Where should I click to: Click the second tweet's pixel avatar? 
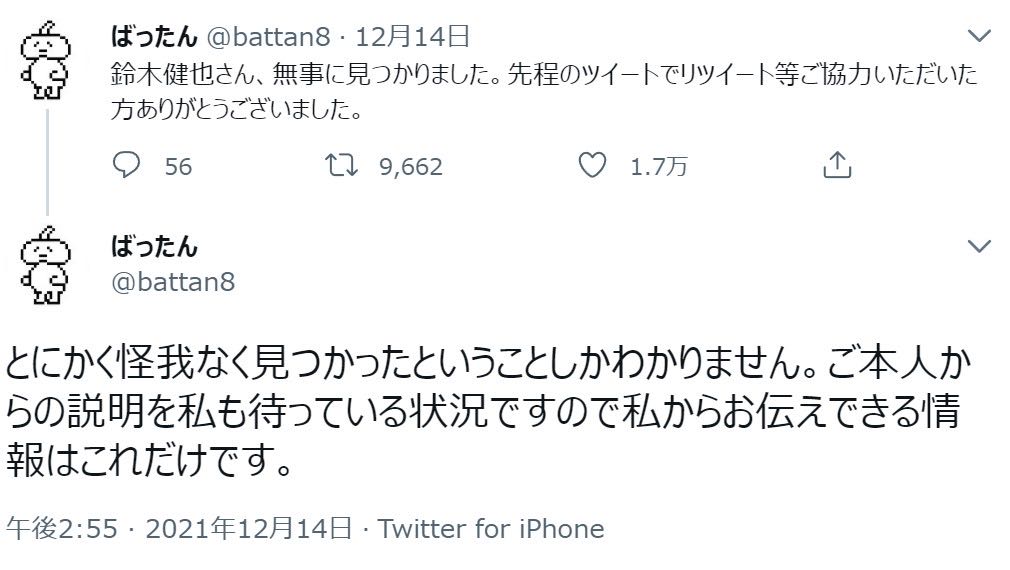pyautogui.click(x=44, y=265)
